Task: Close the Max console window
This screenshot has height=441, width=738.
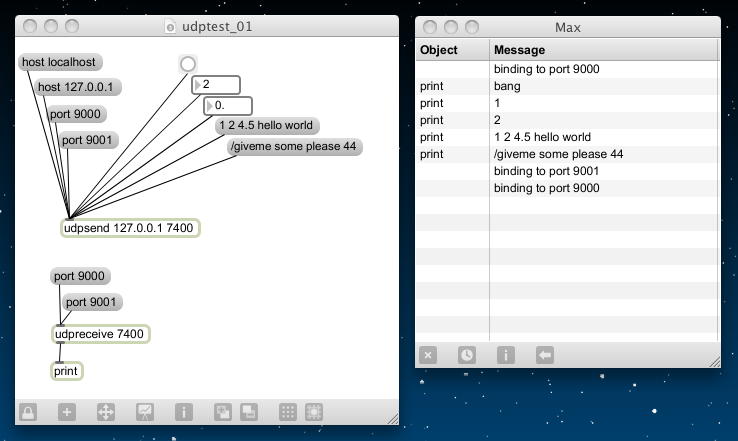Action: [430, 27]
